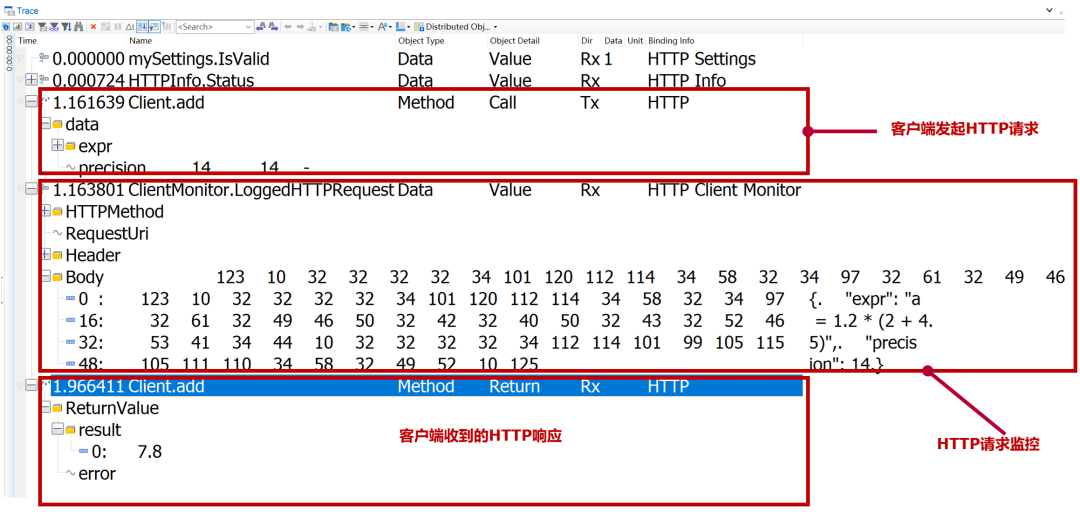The width and height of the screenshot is (1080, 512).
Task: Select the precision item under data
Action: (x=112, y=167)
